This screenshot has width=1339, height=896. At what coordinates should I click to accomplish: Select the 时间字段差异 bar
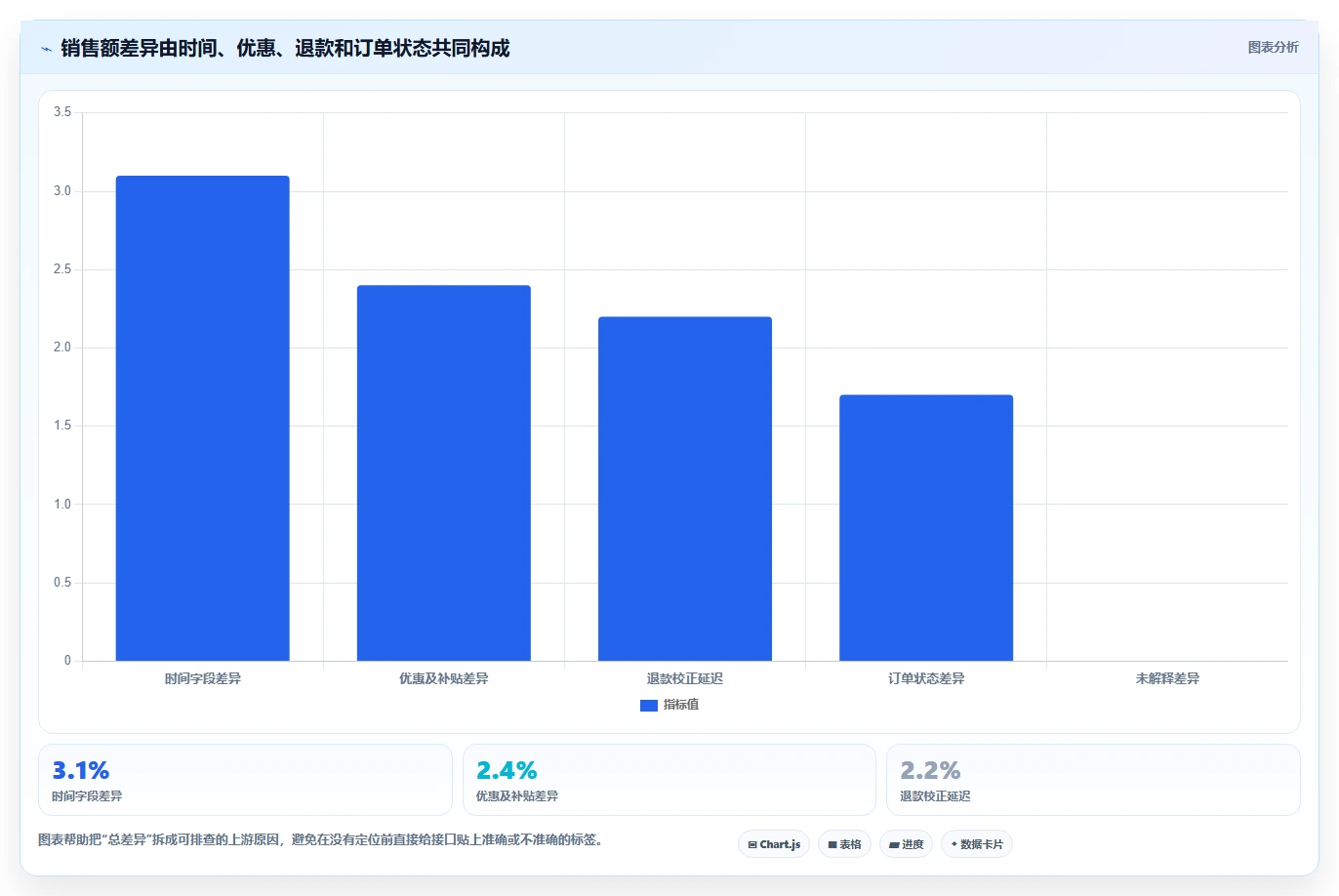coord(202,418)
